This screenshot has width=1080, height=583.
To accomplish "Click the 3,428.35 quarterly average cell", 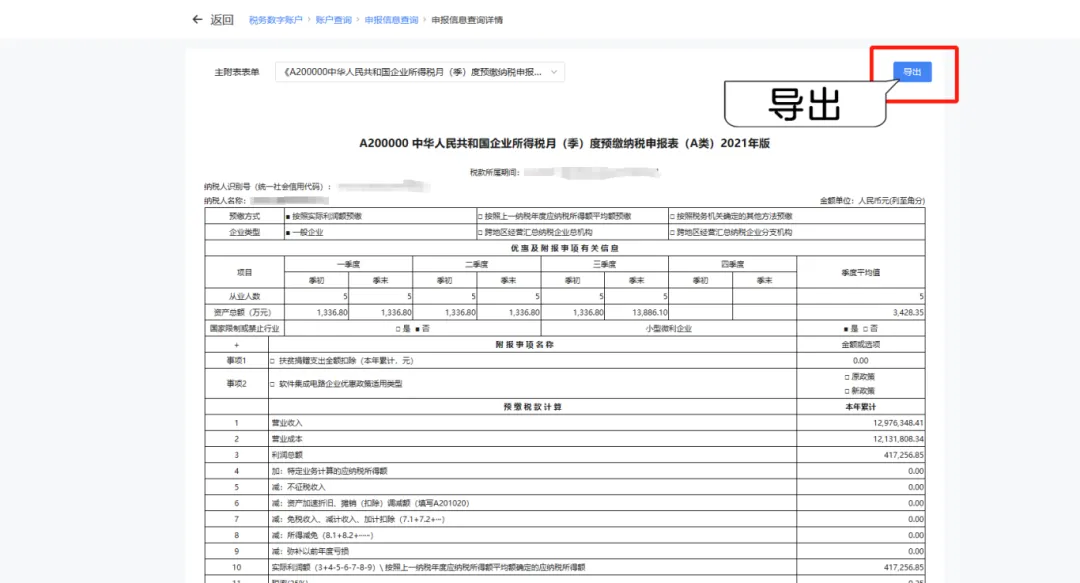I will pyautogui.click(x=861, y=312).
